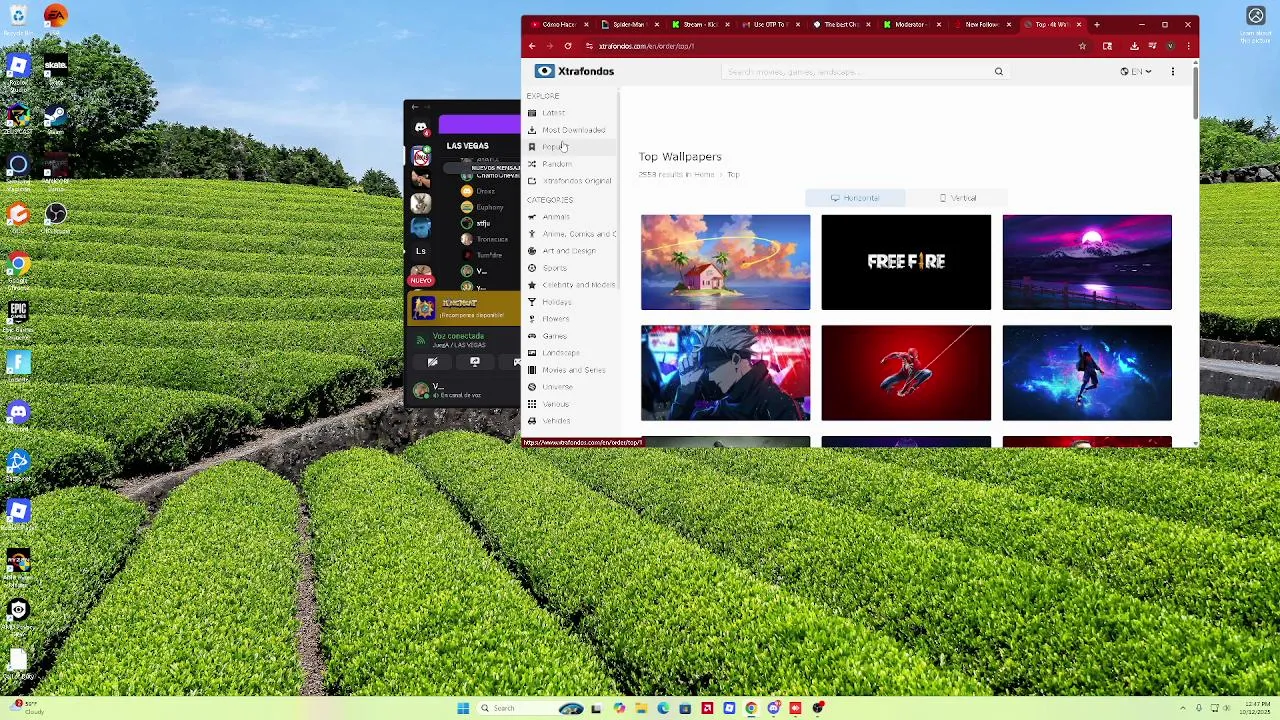Open the Discord desktop shortcut
This screenshot has width=1280, height=720.
coord(18,415)
